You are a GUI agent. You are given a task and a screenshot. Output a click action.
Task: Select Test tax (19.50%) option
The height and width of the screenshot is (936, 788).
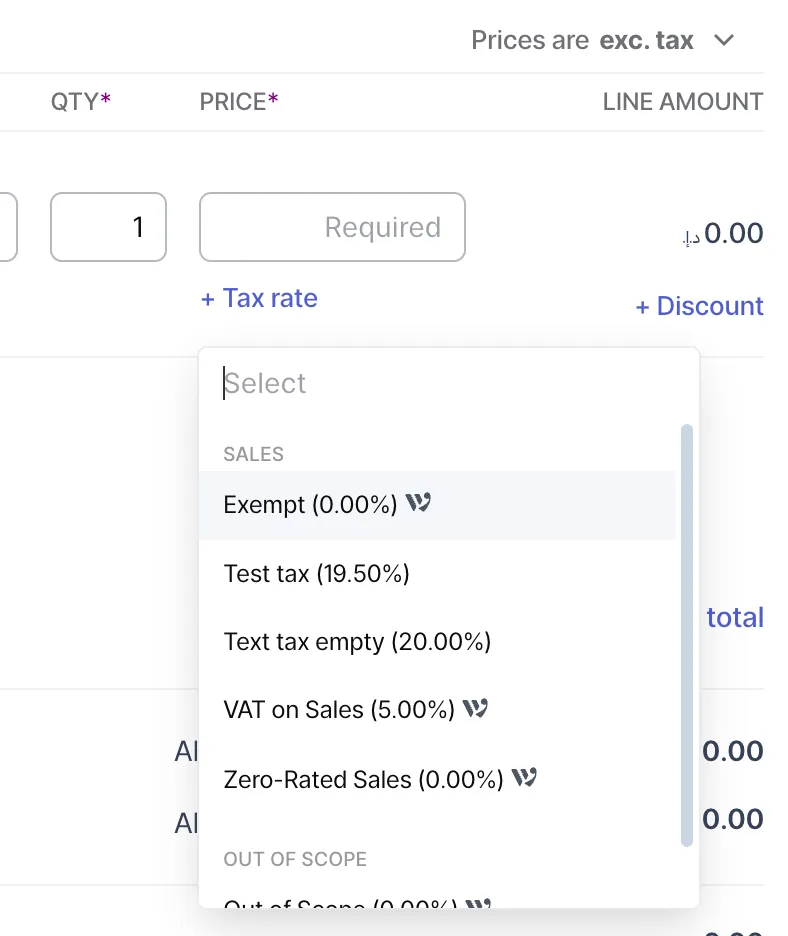pos(317,573)
